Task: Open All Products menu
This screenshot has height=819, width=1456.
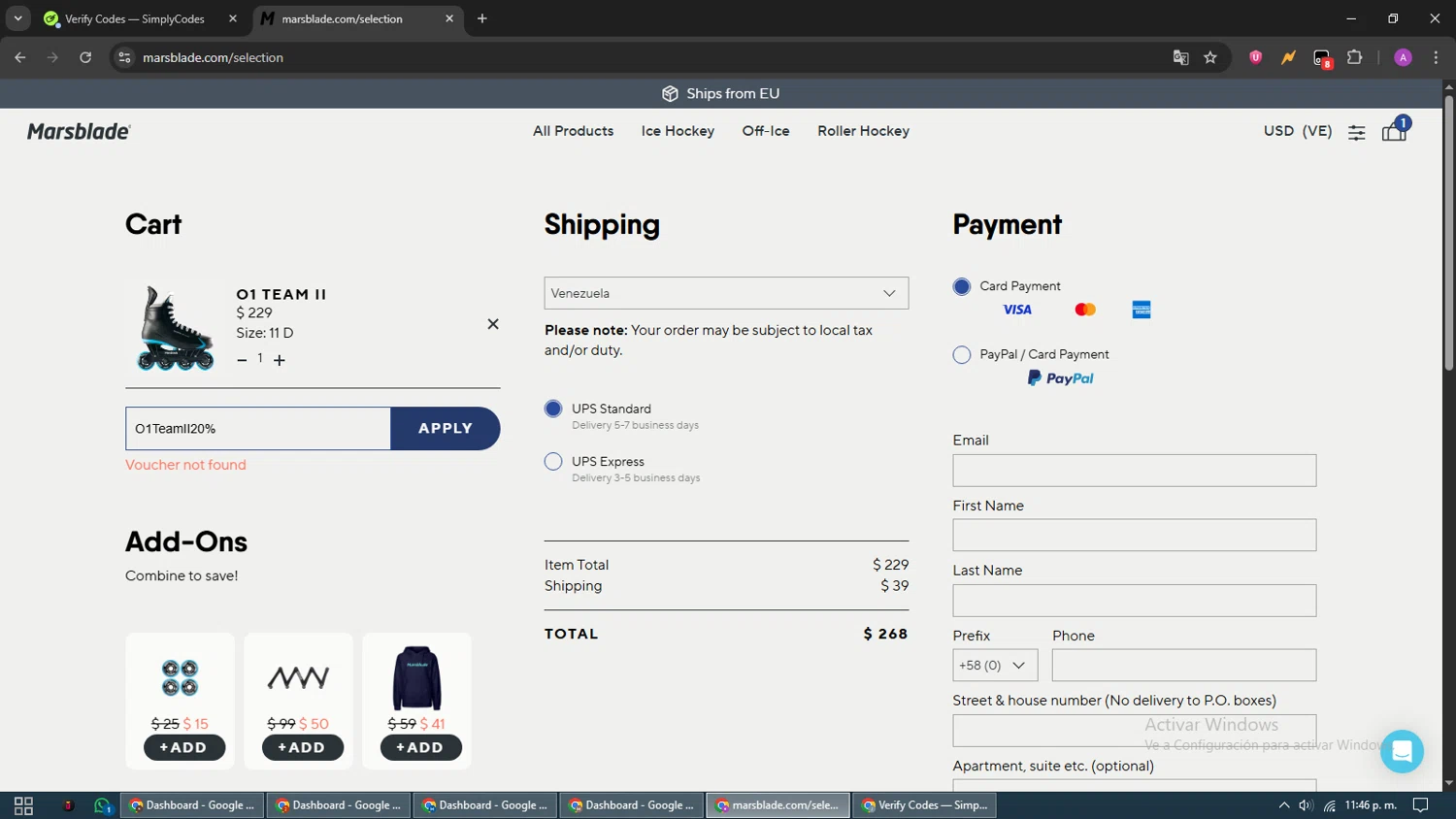Action: 573,131
